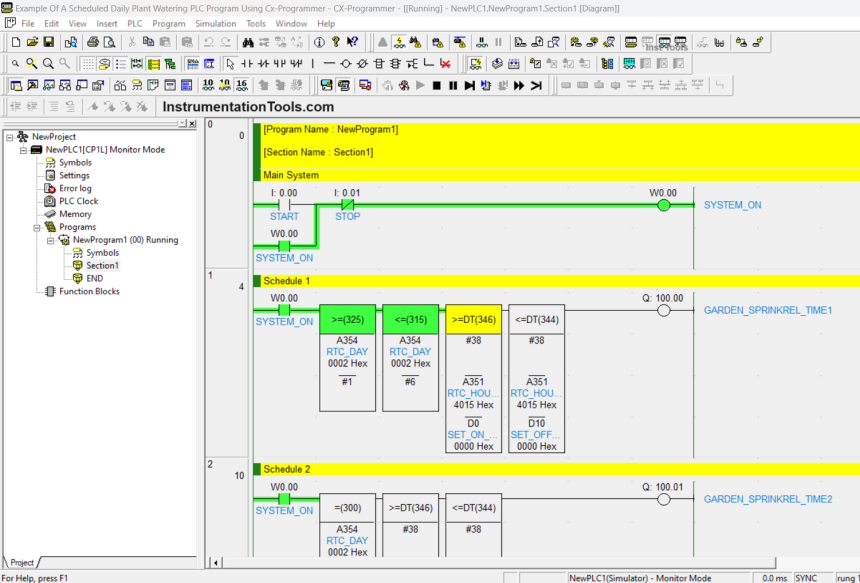The width and height of the screenshot is (860, 583).
Task: Toggle the Output window button
Action: (32, 86)
